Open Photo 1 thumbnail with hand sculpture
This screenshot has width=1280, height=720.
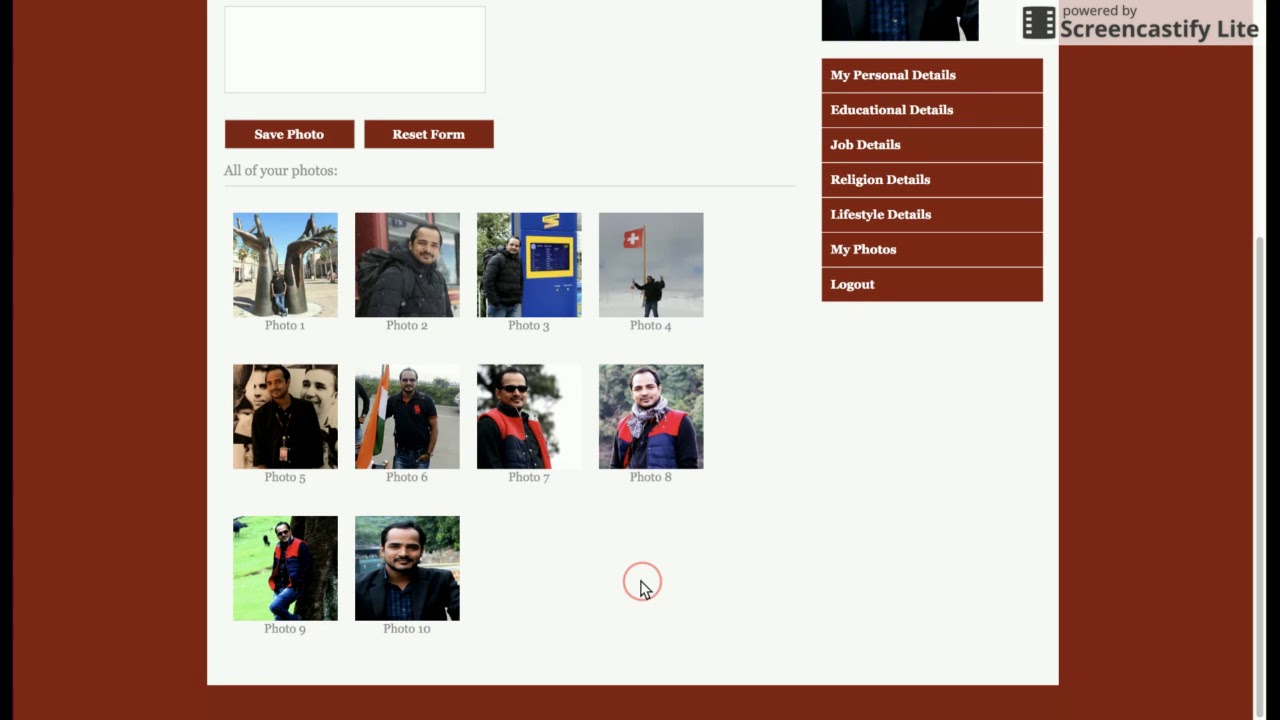(x=285, y=265)
